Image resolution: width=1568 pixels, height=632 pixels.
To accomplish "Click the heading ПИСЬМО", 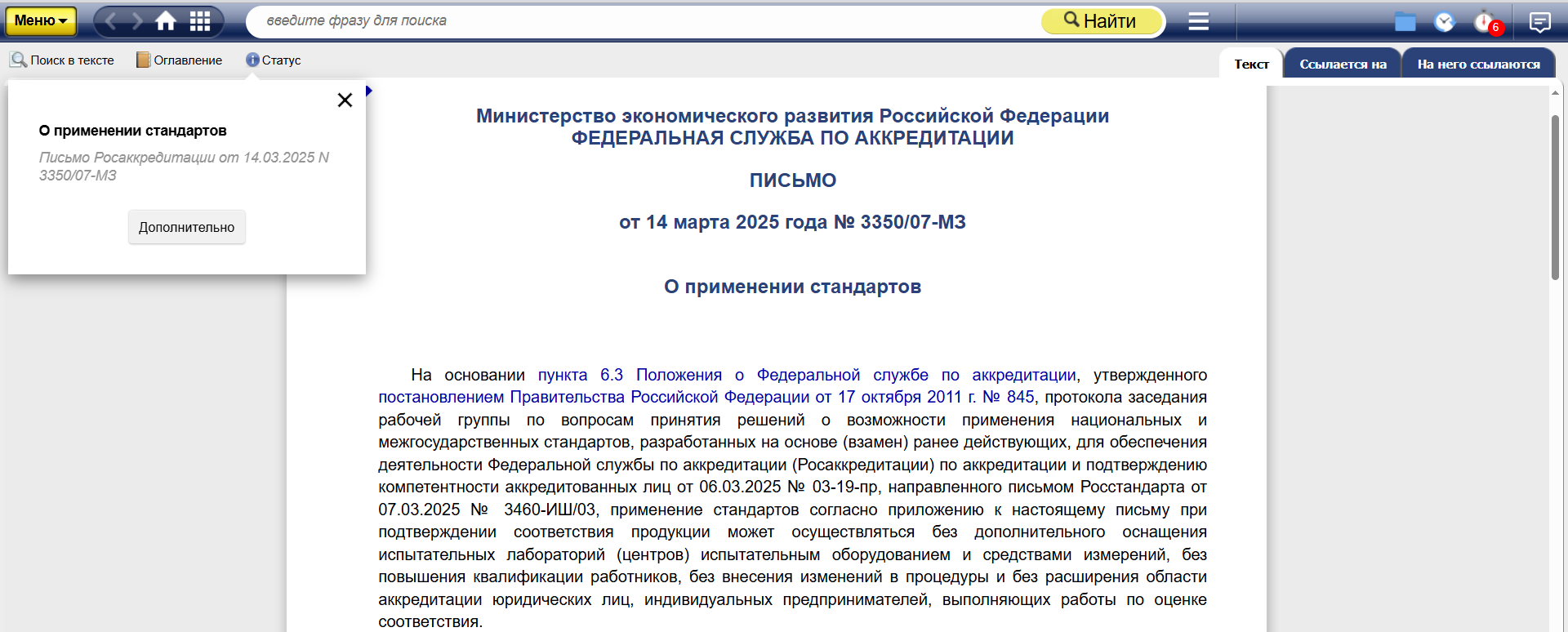I will 792,180.
